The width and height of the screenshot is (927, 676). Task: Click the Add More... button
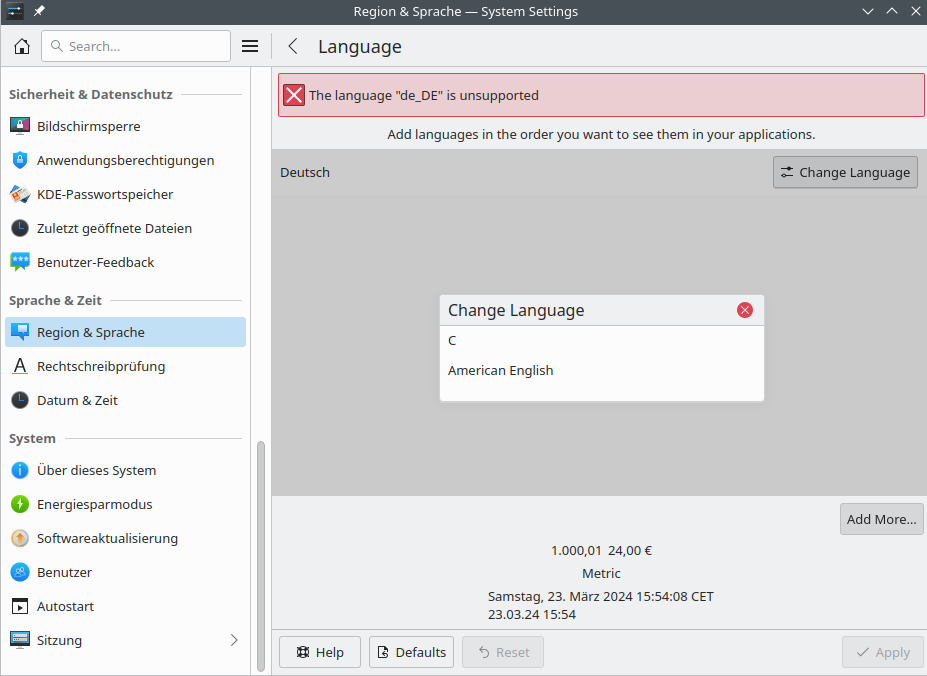pyautogui.click(x=881, y=519)
